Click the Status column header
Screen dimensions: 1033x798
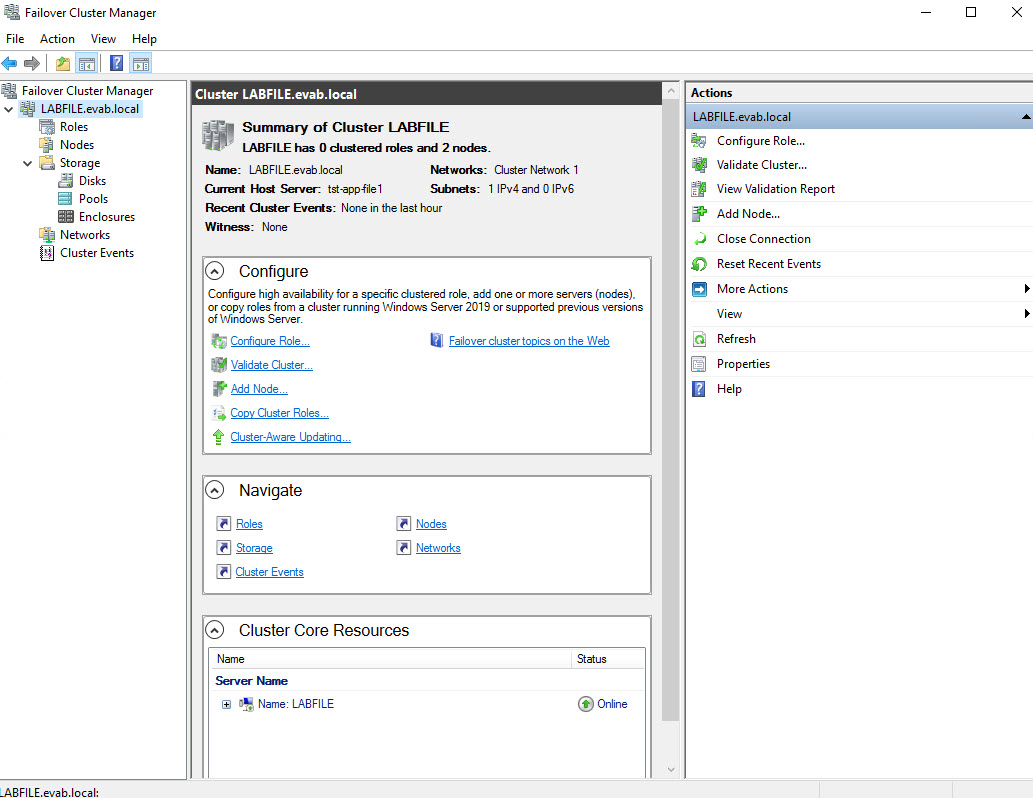pyautogui.click(x=591, y=659)
